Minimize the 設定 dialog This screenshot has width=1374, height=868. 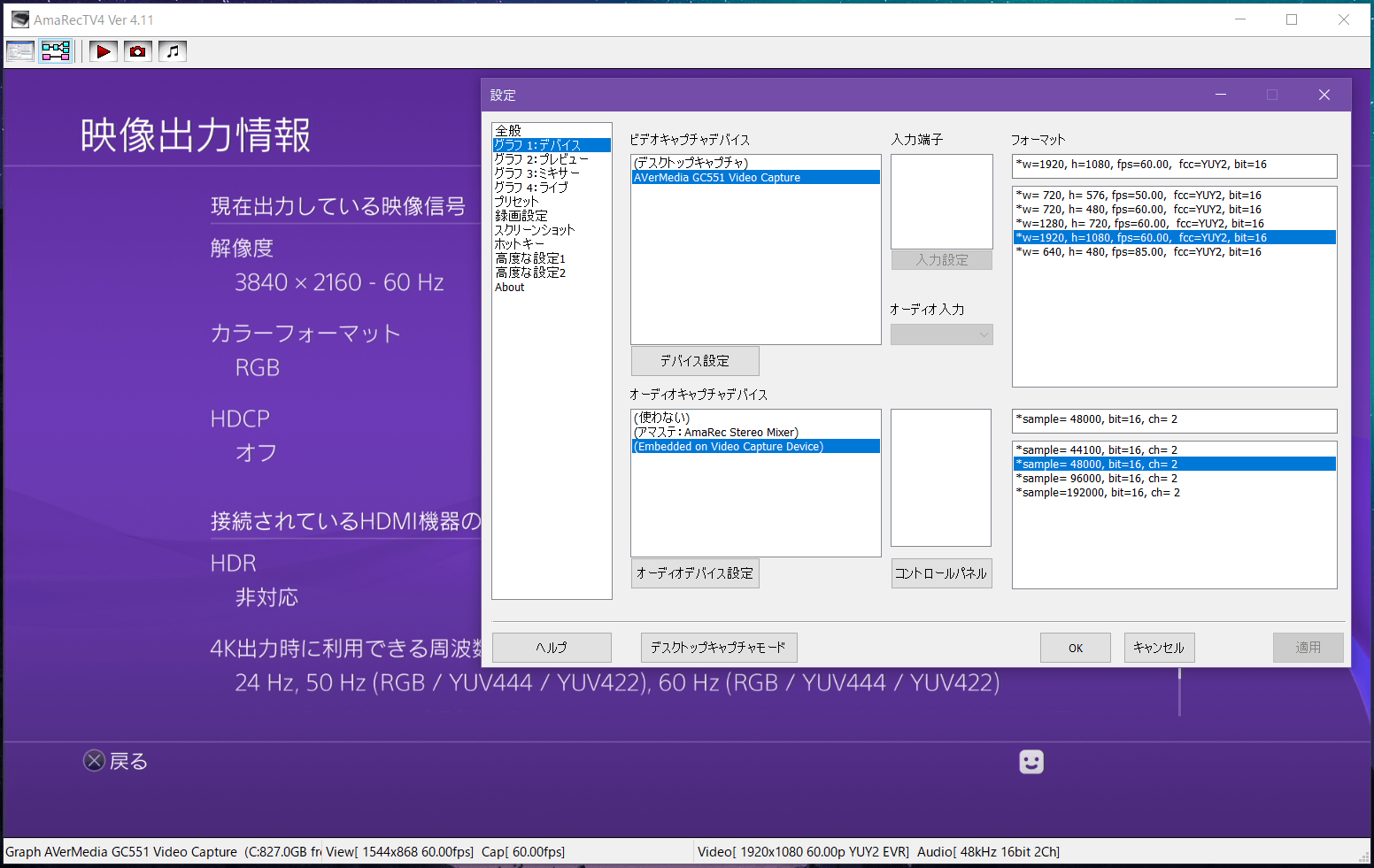[1221, 95]
